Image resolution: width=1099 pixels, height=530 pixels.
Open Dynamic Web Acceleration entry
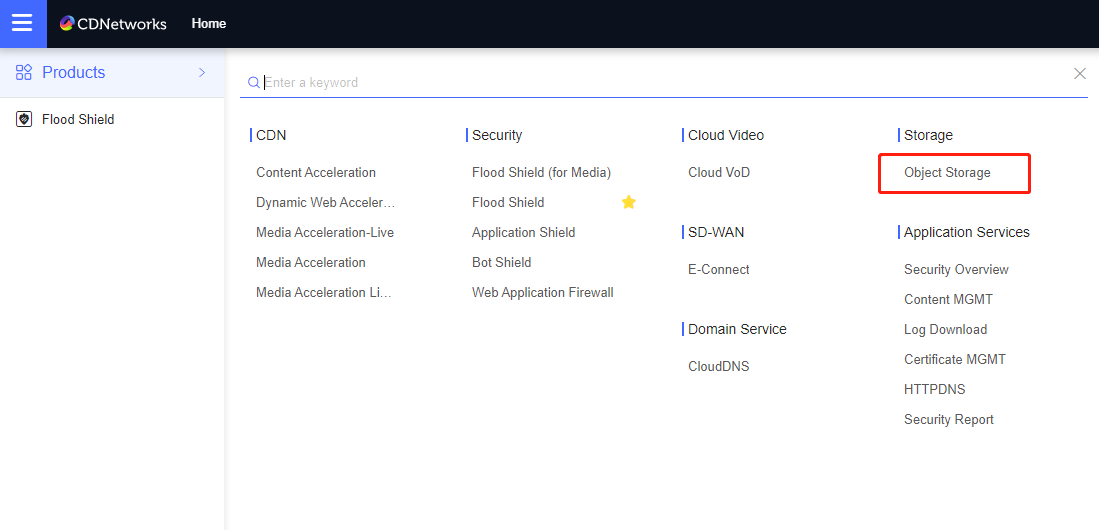click(326, 203)
